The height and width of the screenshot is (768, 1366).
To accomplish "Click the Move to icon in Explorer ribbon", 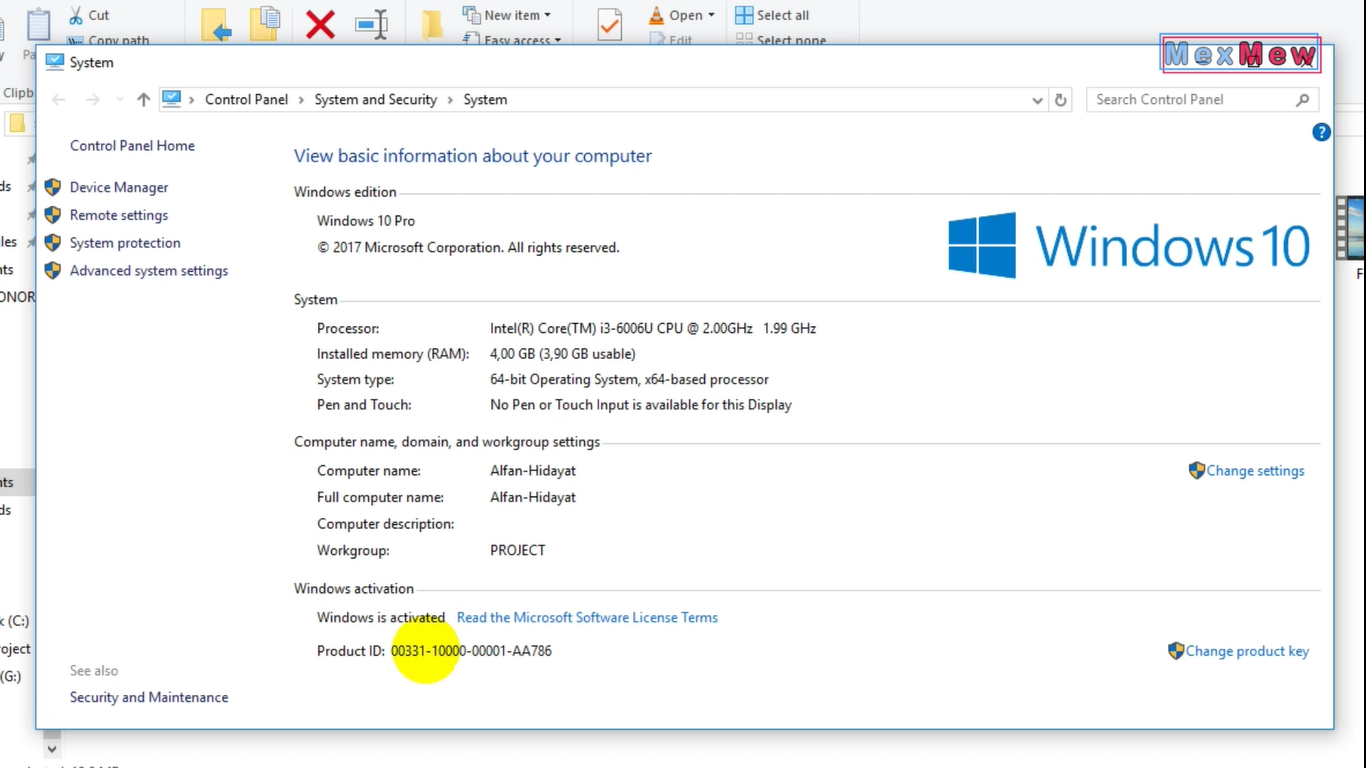I will [x=216, y=25].
